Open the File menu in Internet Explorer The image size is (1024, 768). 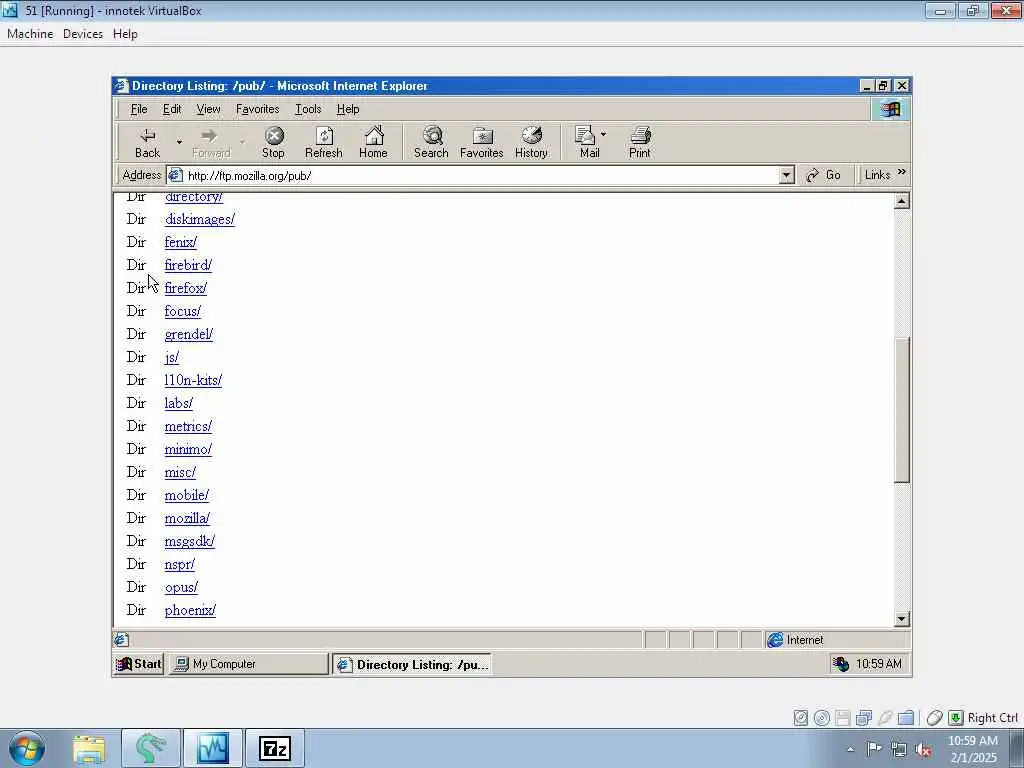point(139,109)
